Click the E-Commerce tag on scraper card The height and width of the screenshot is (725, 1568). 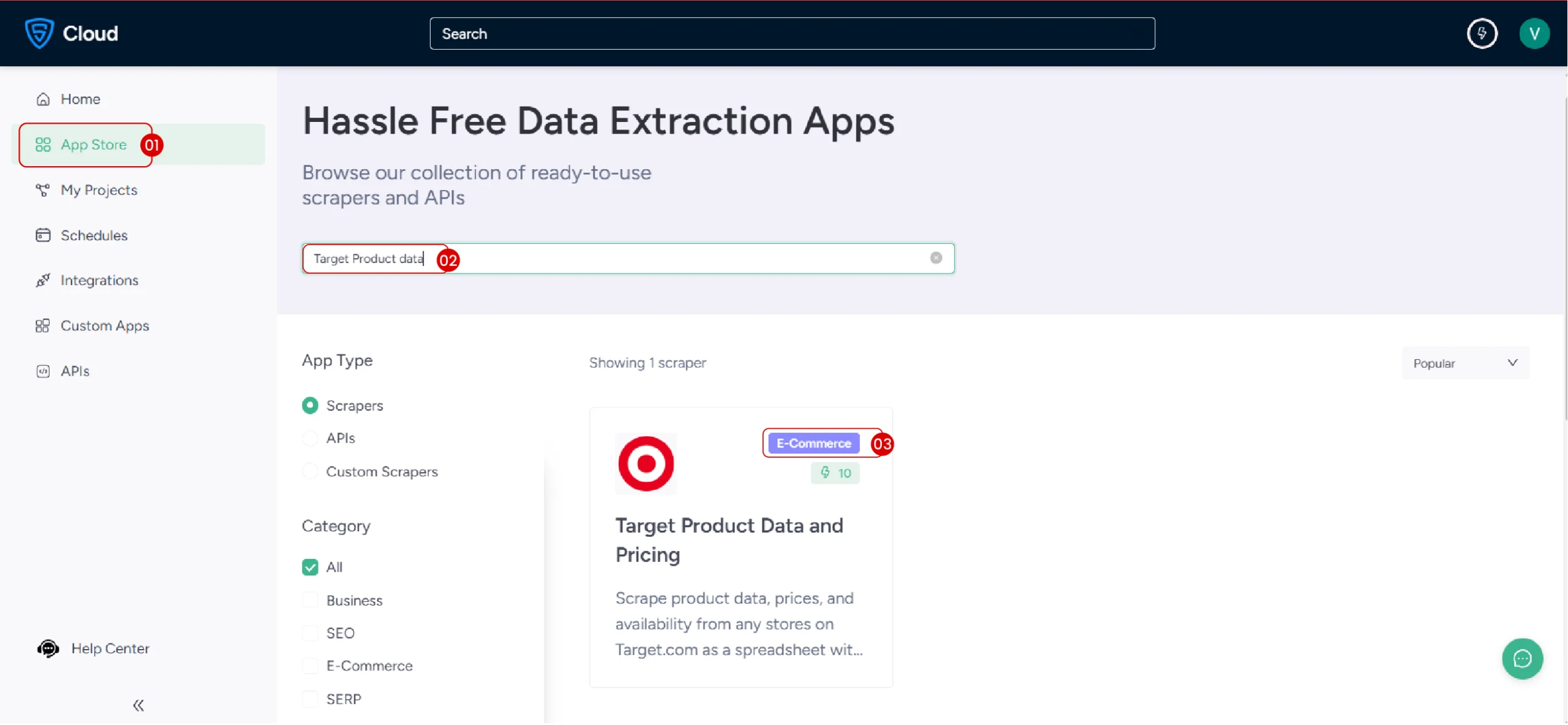(813, 443)
